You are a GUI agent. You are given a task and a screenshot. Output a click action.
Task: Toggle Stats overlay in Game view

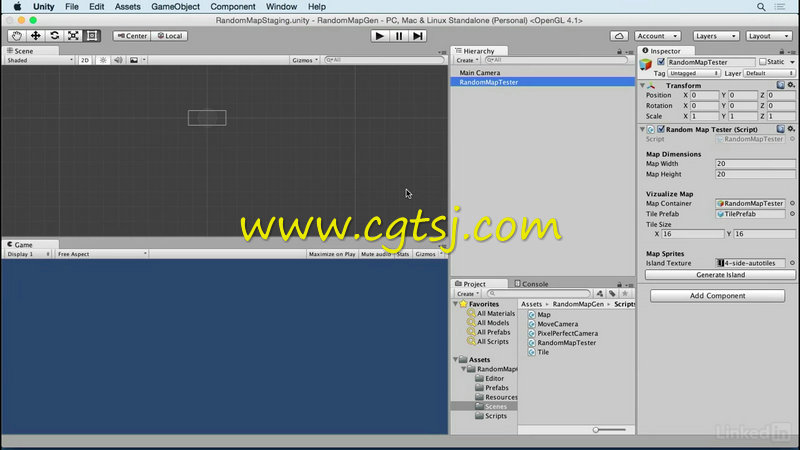tap(403, 254)
